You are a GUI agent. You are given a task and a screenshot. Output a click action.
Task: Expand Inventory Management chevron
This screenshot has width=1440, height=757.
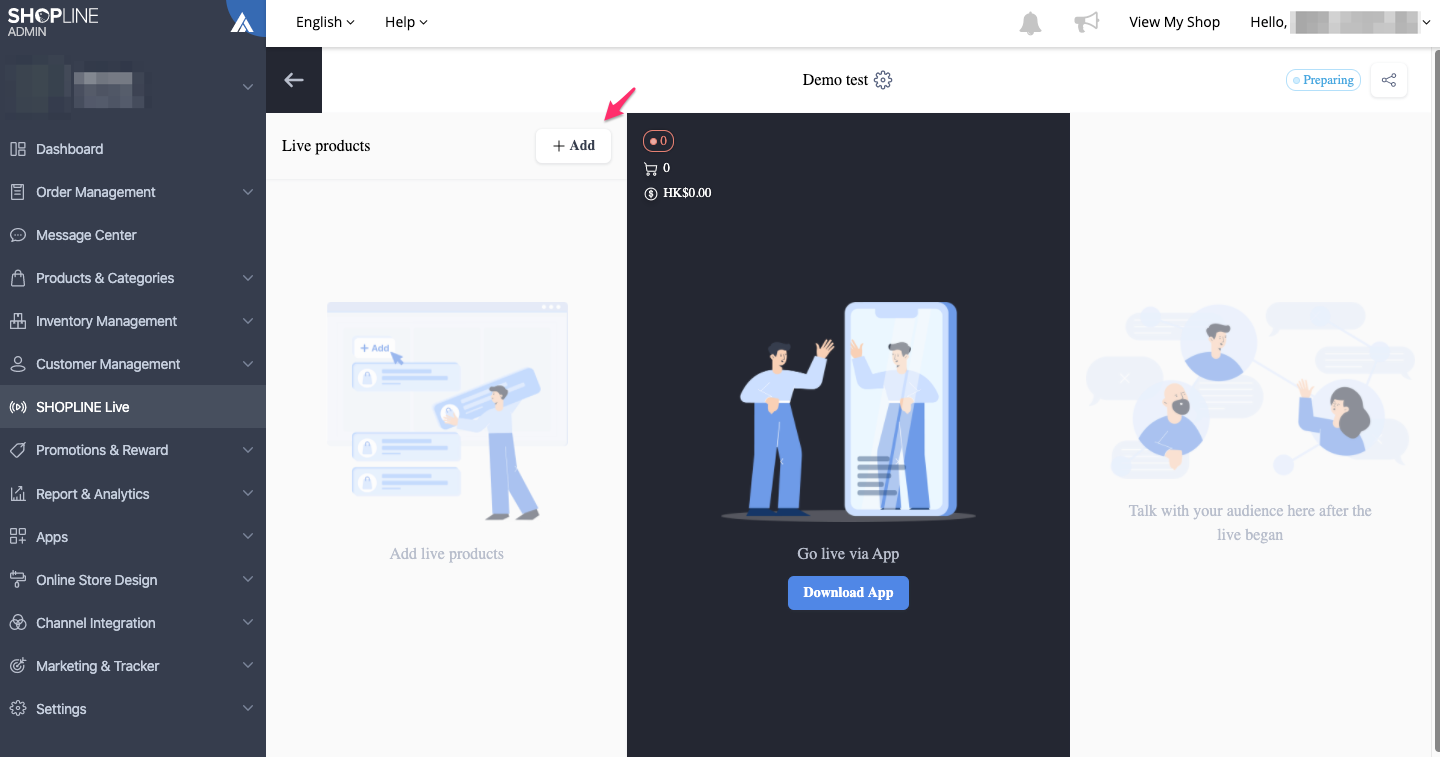[x=248, y=321]
